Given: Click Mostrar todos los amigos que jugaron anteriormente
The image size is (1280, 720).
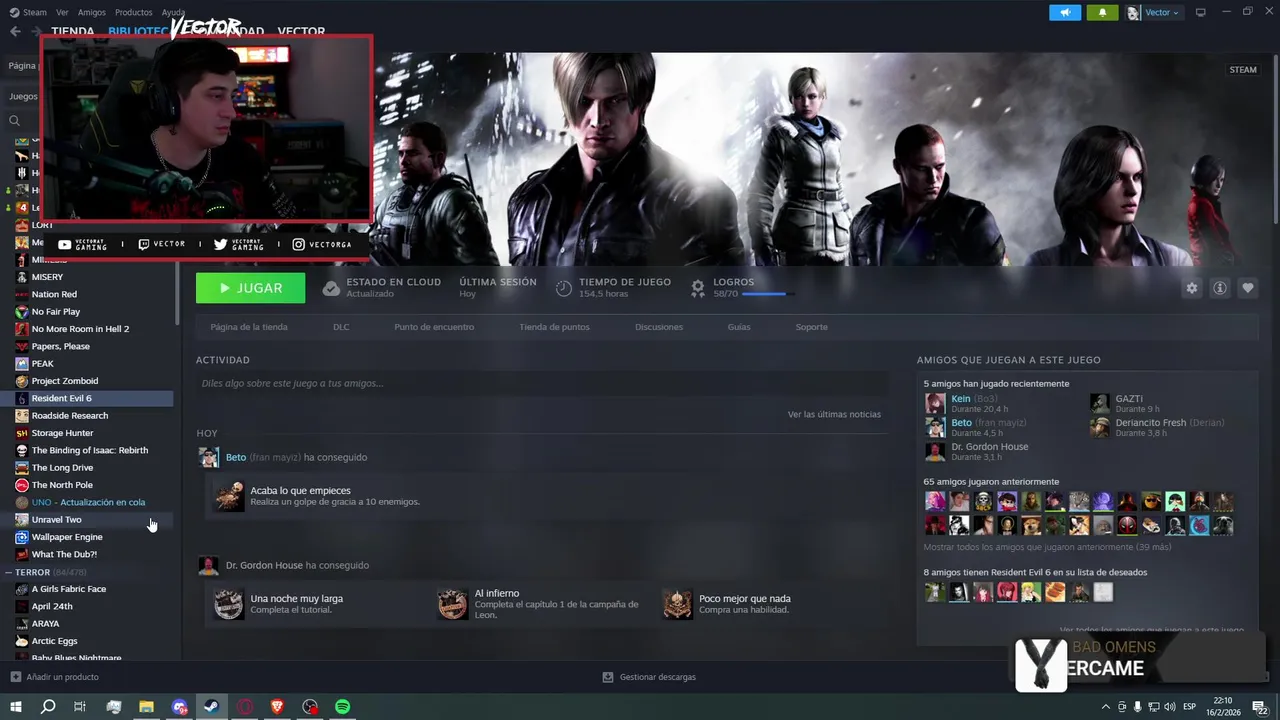Looking at the screenshot, I should [x=1047, y=547].
